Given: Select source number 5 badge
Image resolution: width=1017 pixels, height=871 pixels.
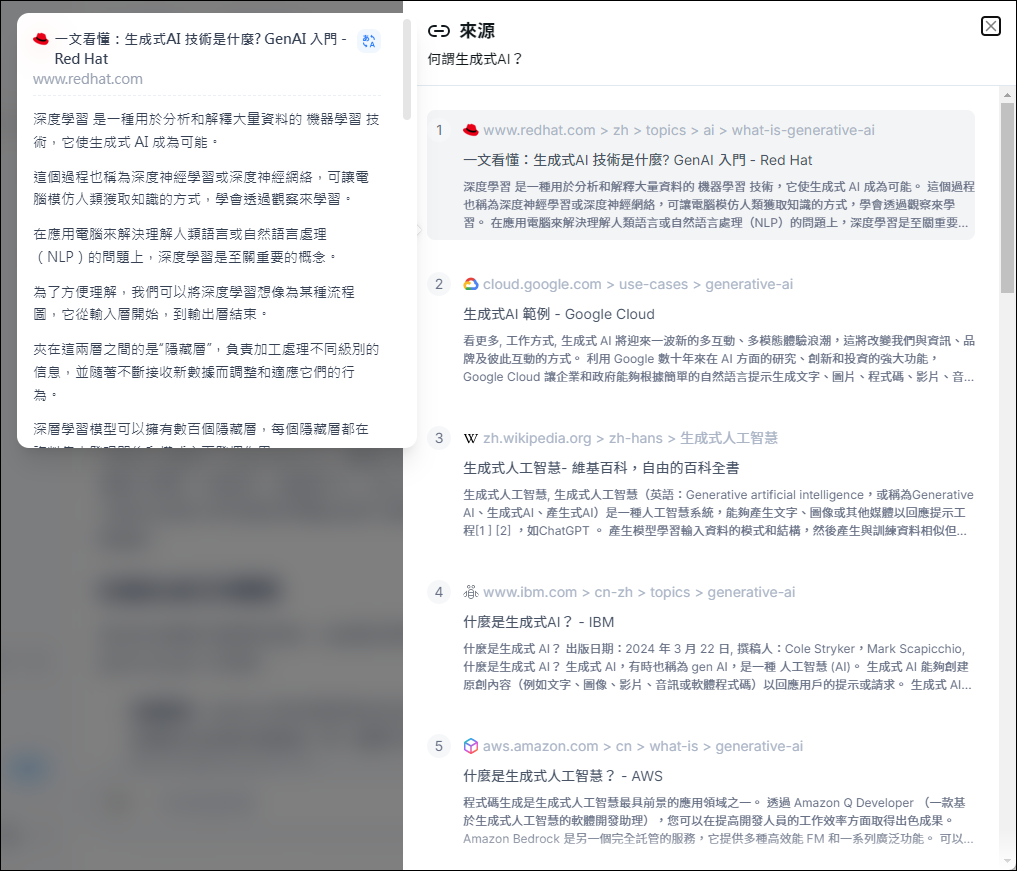Looking at the screenshot, I should (x=439, y=746).
